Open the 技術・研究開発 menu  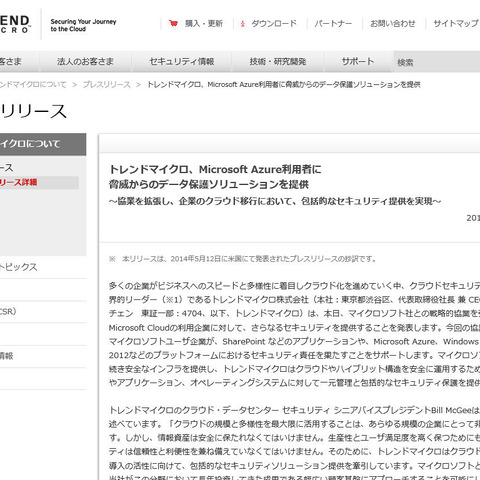[278, 61]
